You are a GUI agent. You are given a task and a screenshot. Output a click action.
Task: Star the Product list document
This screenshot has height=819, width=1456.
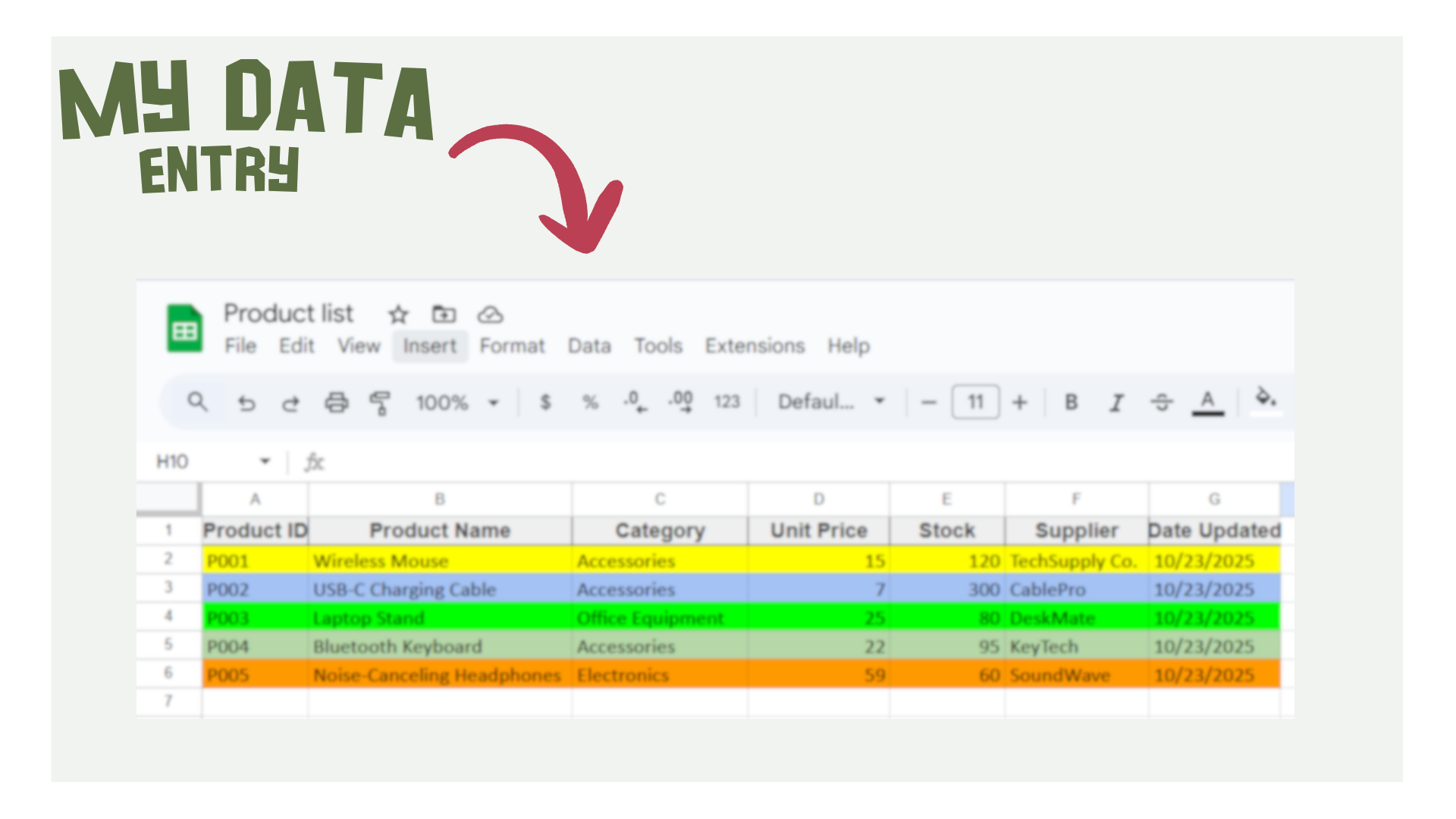coord(398,314)
